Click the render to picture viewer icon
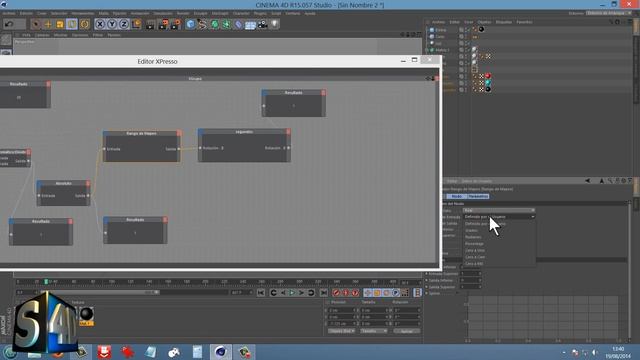 click(163, 25)
